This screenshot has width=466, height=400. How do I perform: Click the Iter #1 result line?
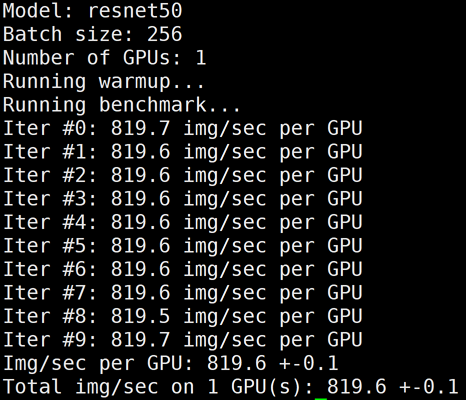(x=183, y=152)
